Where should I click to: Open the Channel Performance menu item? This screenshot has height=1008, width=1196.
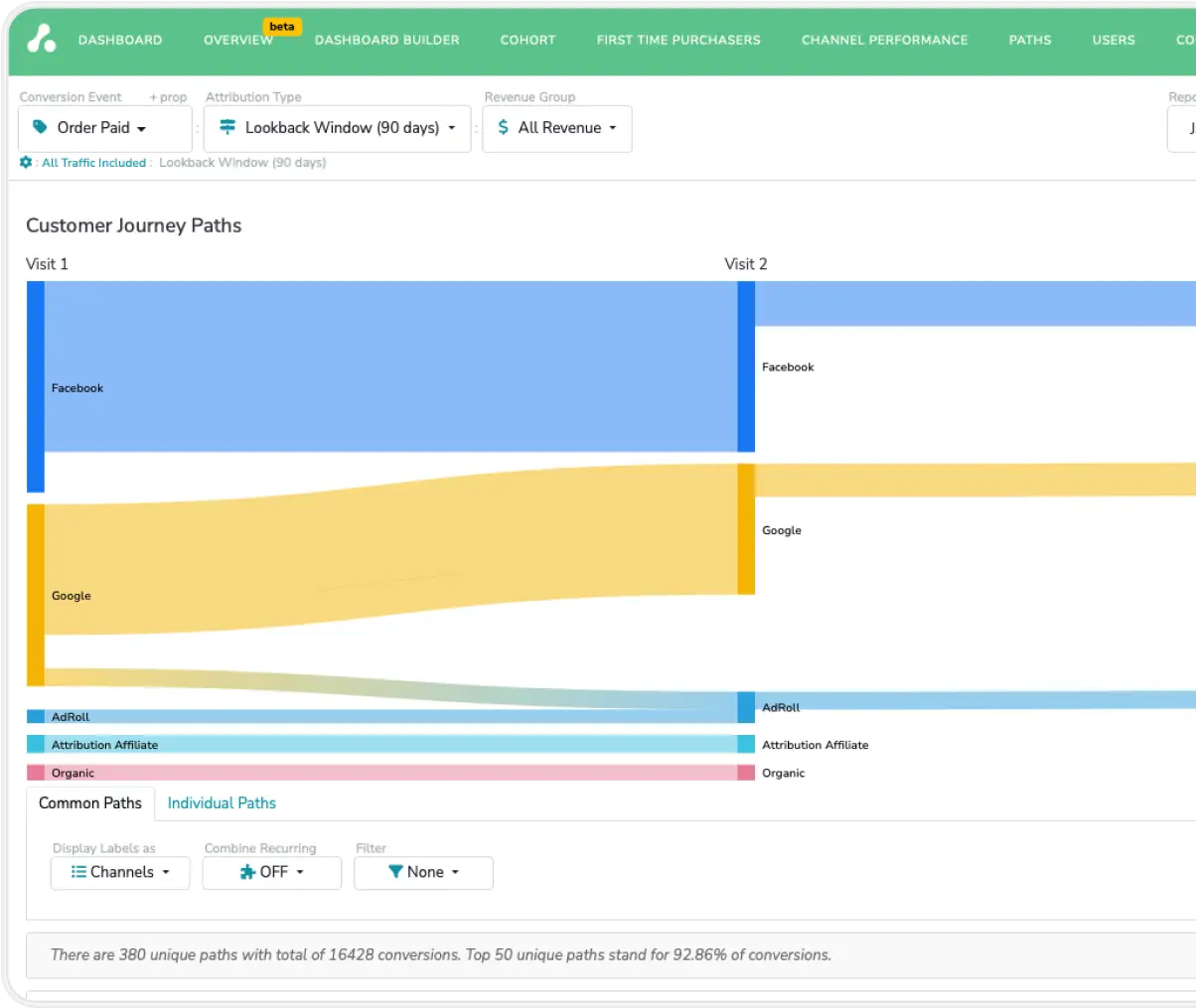click(884, 40)
